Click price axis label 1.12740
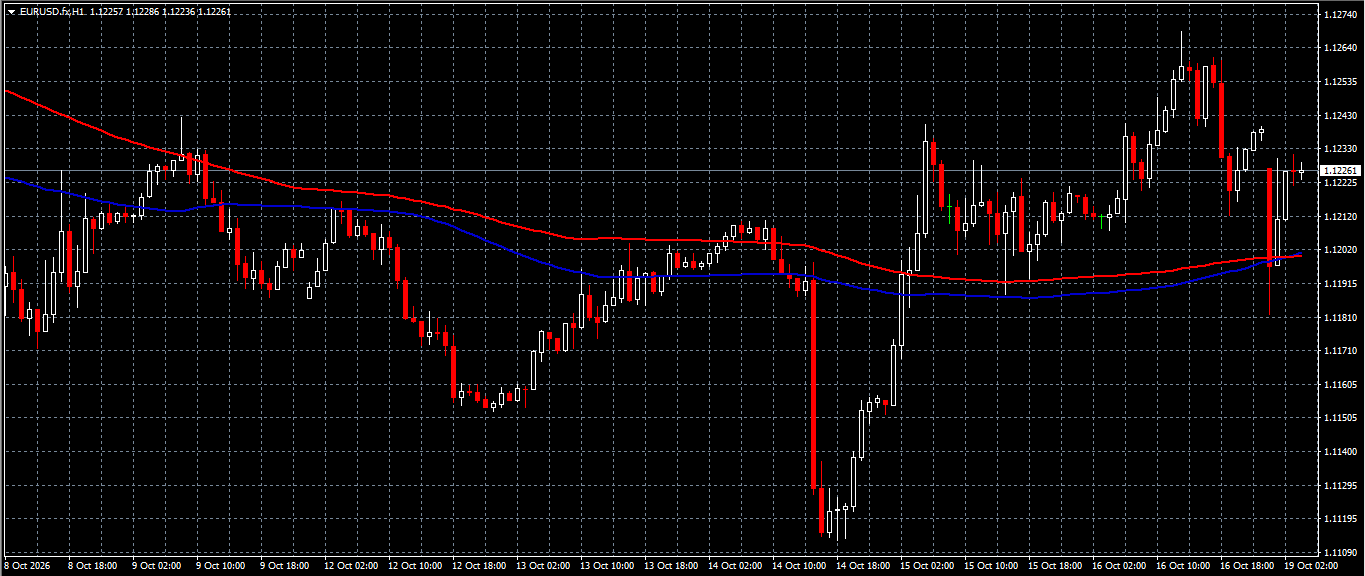This screenshot has width=1365, height=576. click(x=1339, y=15)
